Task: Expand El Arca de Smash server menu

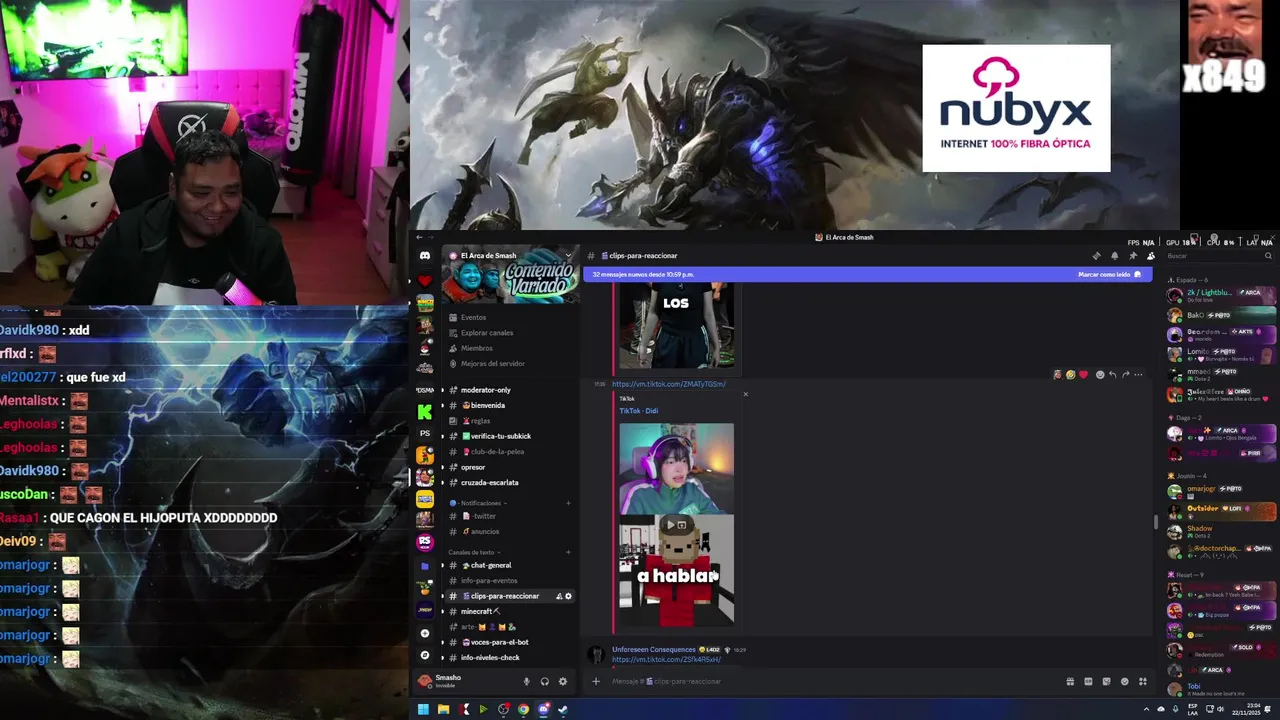Action: (x=569, y=256)
